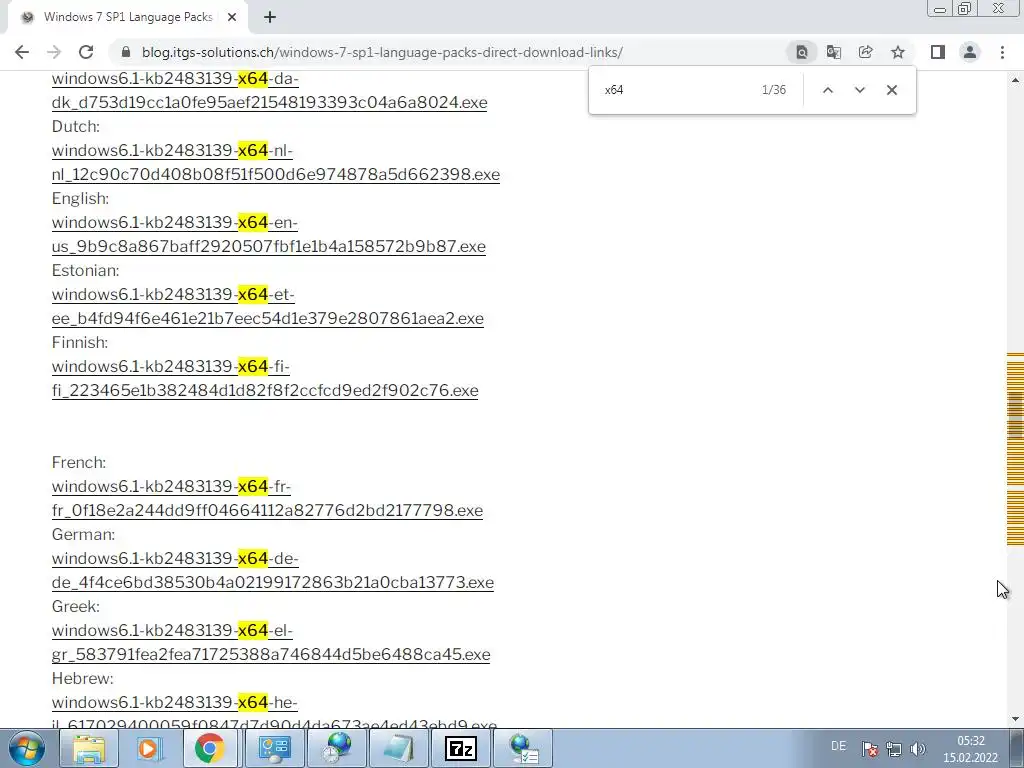
Task: Share this page using the share icon
Action: 866,52
